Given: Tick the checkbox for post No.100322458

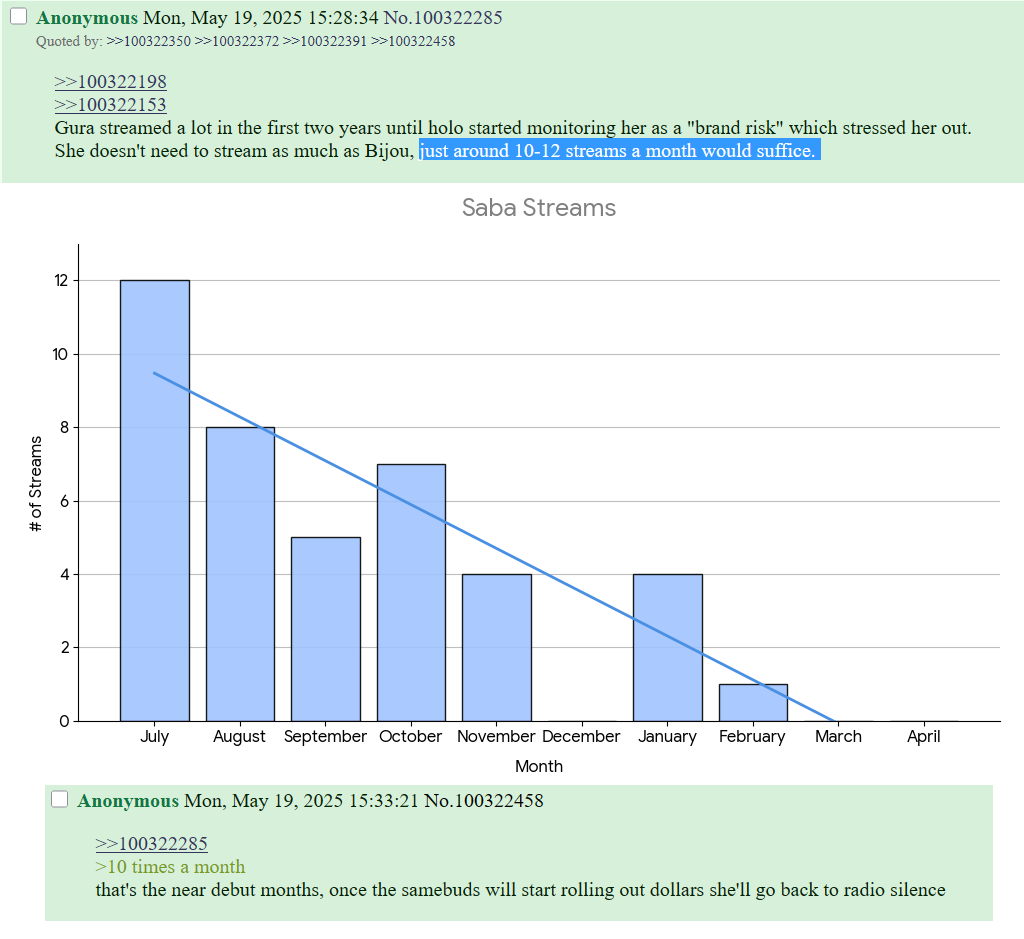Looking at the screenshot, I should 59,799.
